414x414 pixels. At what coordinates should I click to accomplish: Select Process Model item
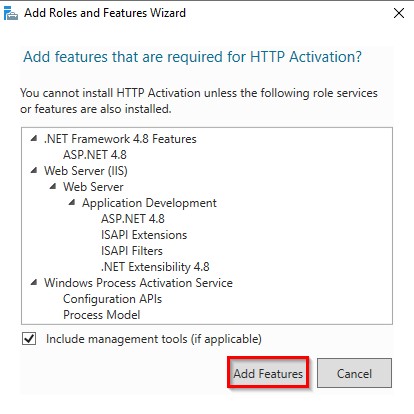[102, 315]
